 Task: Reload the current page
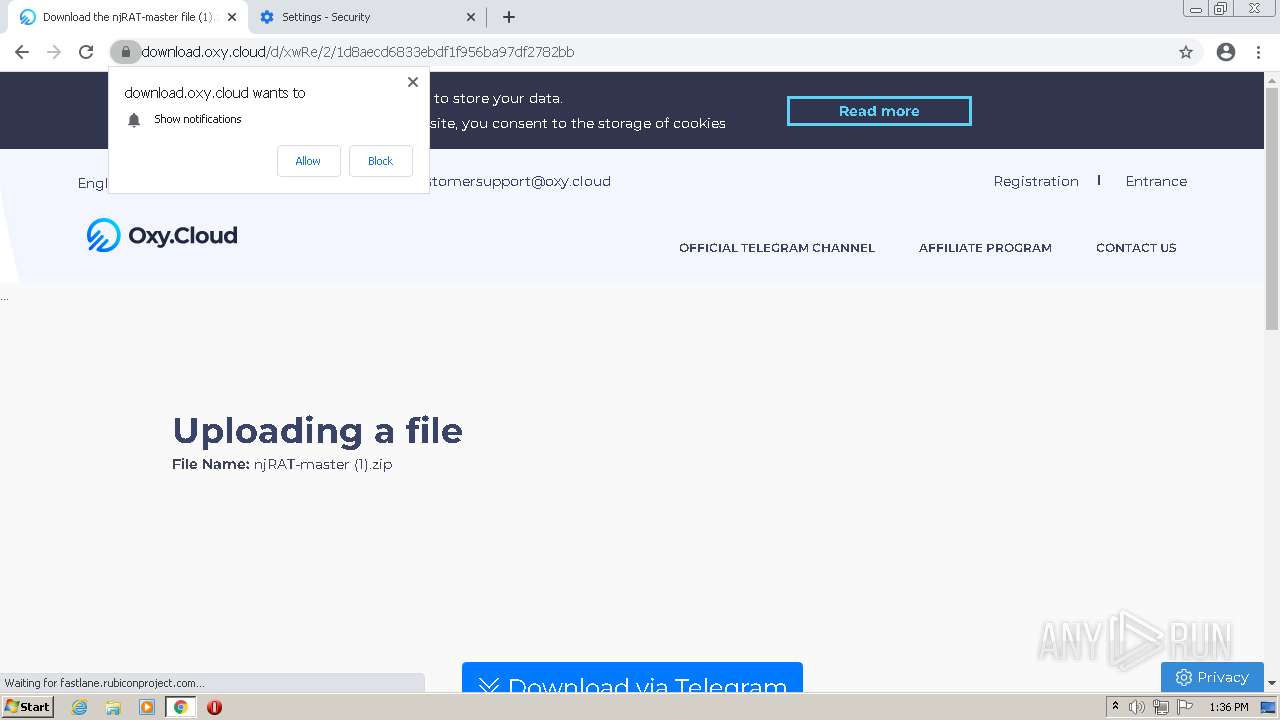click(86, 52)
